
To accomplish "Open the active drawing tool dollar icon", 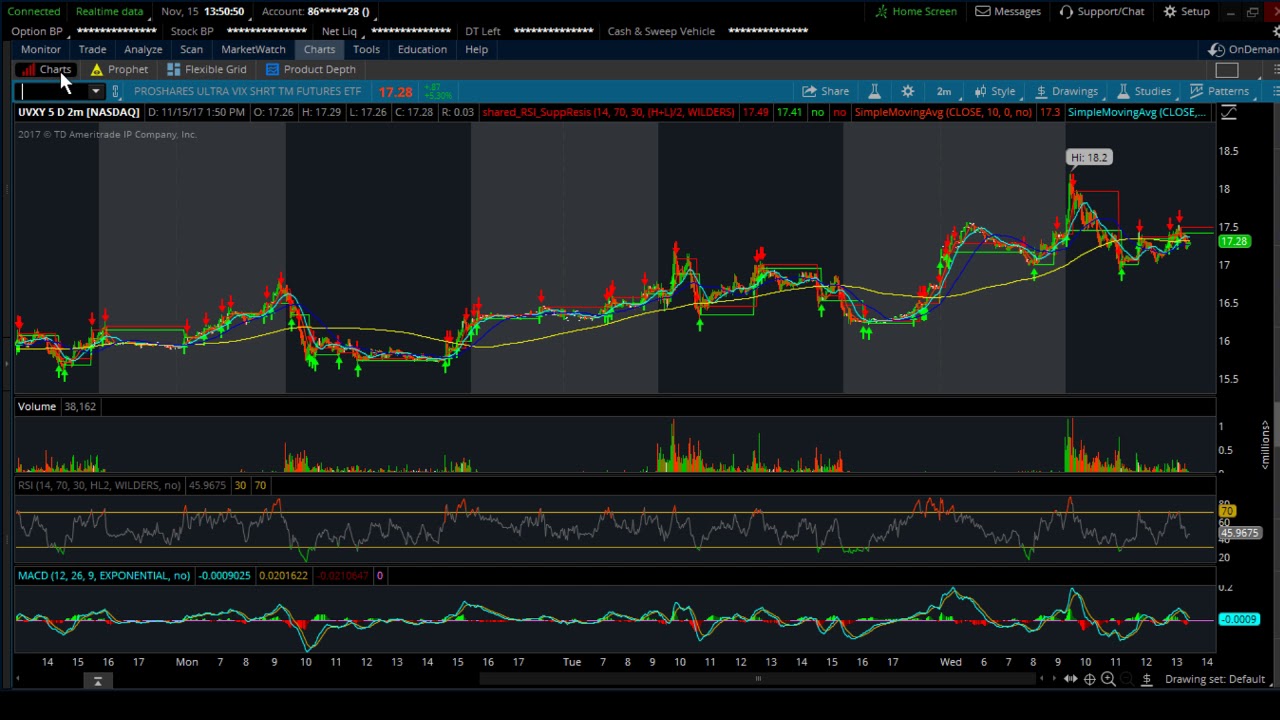I will pyautogui.click(x=1147, y=679).
